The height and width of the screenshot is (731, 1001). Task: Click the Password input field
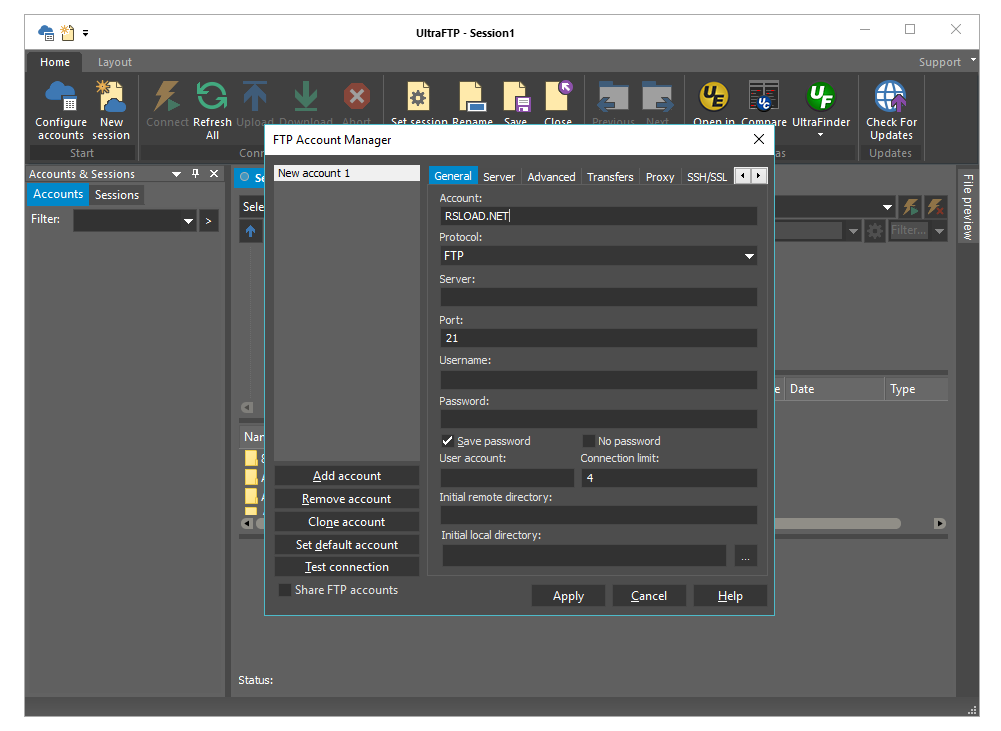coord(598,419)
